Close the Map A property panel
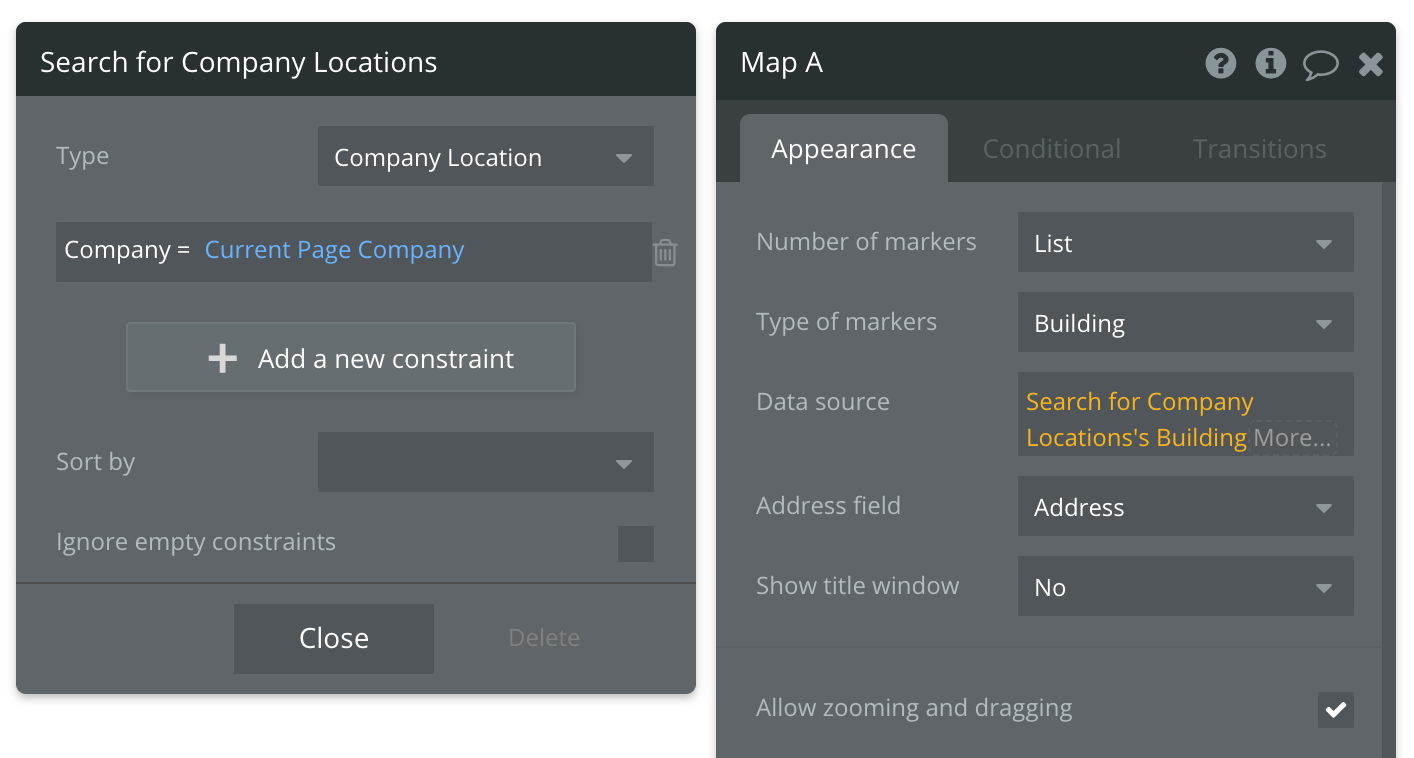Viewport: 1414px width, 758px height. coord(1370,65)
